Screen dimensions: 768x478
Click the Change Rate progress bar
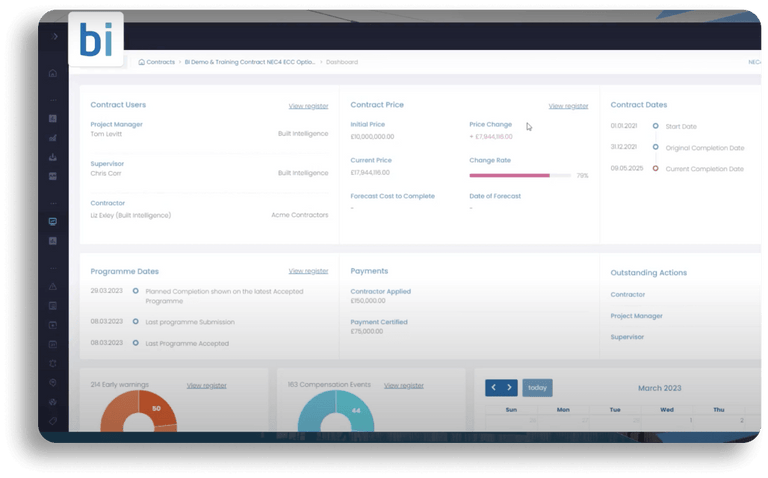[520, 175]
